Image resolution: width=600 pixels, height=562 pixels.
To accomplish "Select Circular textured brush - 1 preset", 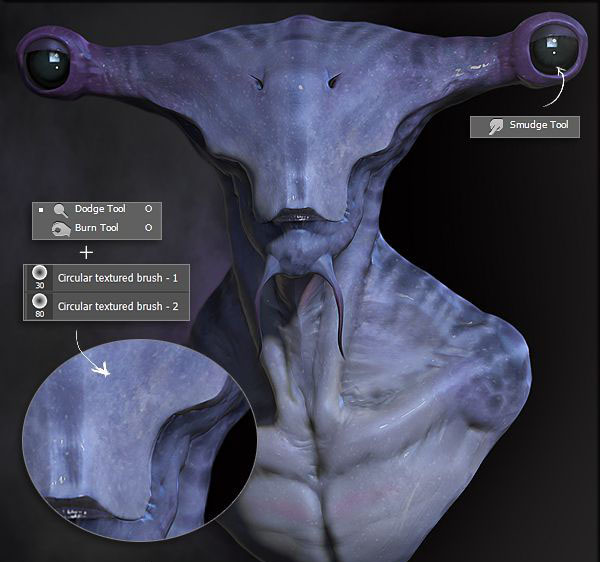I will click(x=106, y=278).
